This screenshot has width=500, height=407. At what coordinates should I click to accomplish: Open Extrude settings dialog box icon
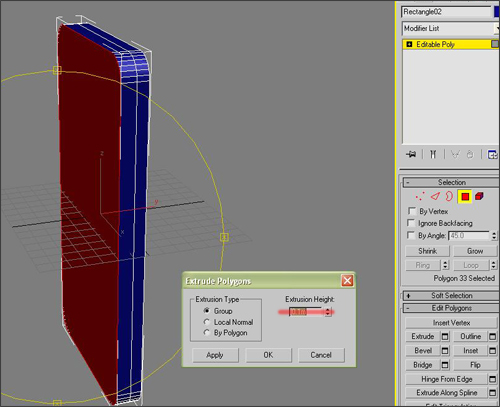click(x=445, y=336)
